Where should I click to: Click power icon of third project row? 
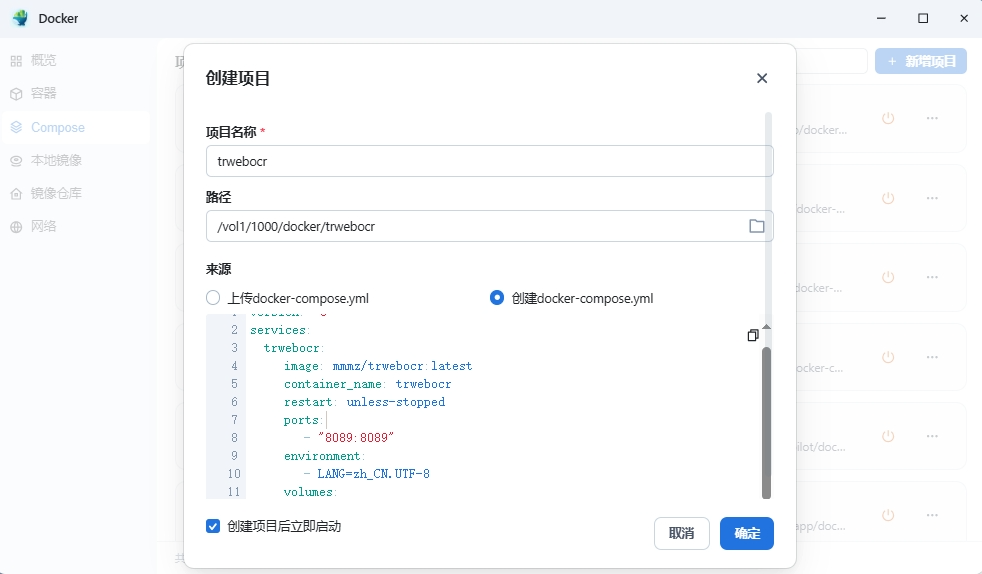click(888, 277)
